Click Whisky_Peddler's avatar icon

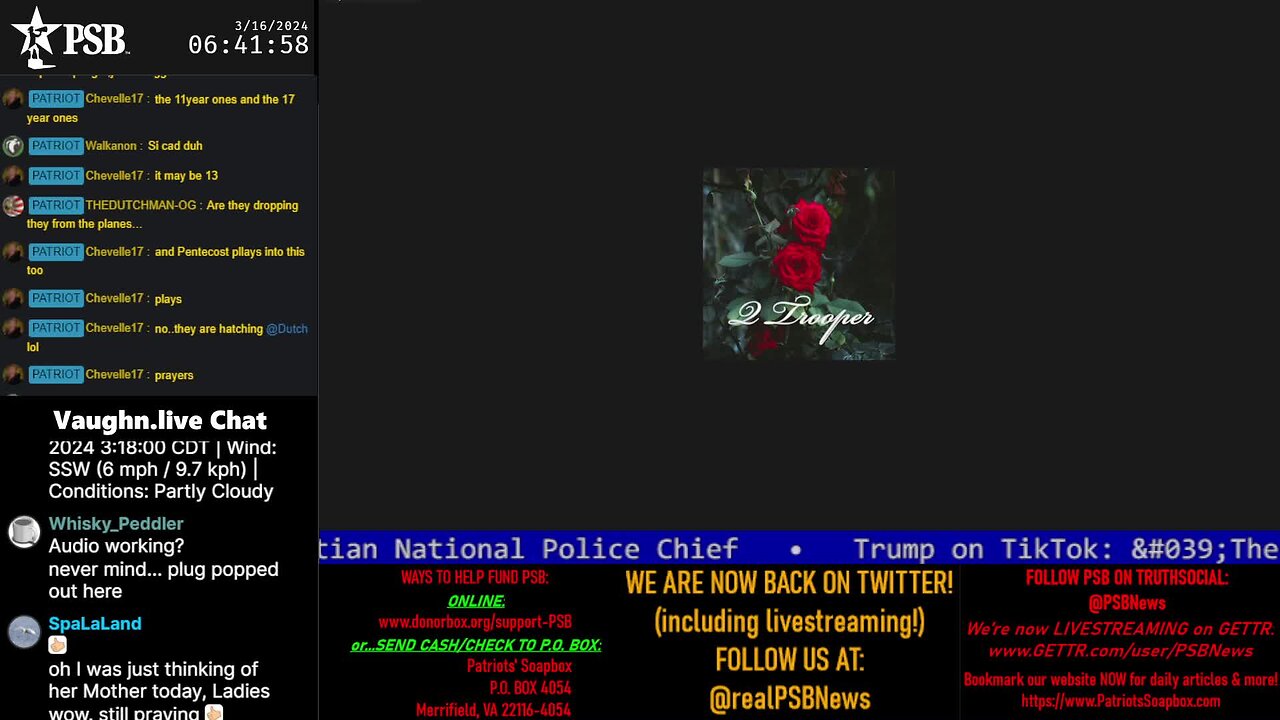pyautogui.click(x=24, y=532)
